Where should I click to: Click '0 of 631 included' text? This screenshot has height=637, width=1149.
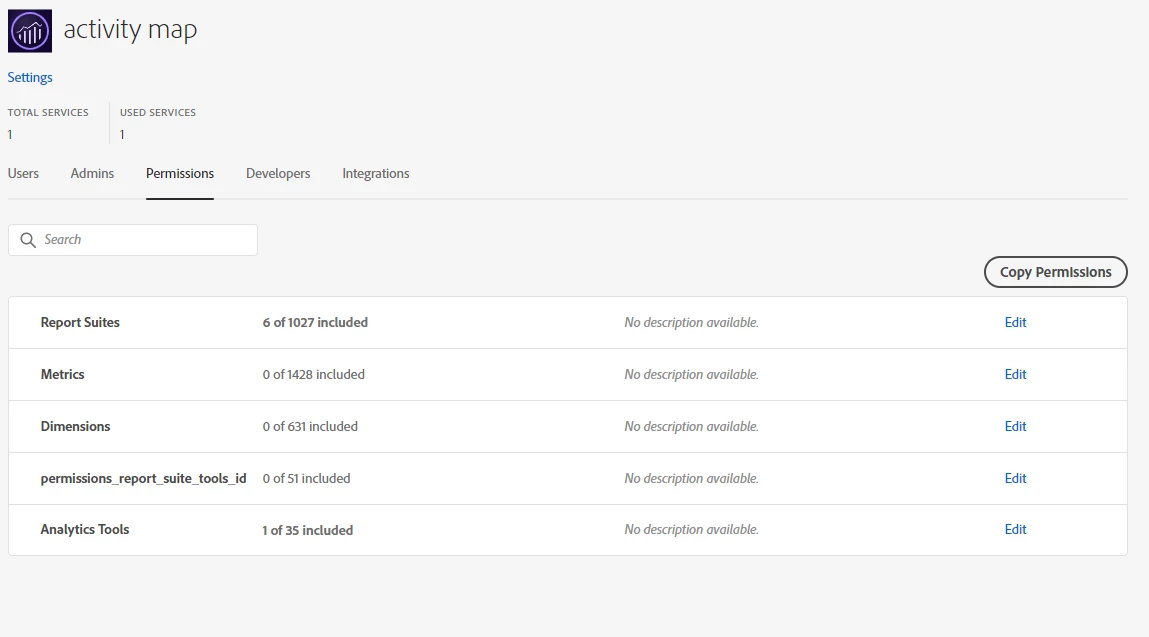click(x=310, y=427)
